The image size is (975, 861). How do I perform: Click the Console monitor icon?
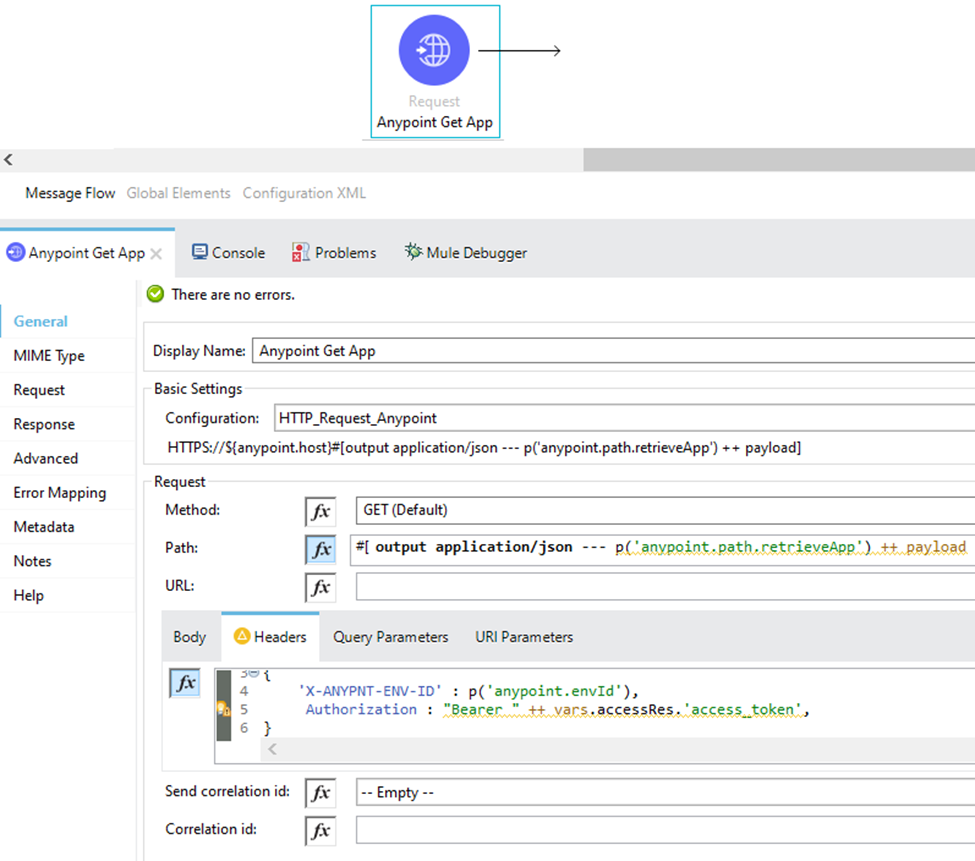(200, 252)
